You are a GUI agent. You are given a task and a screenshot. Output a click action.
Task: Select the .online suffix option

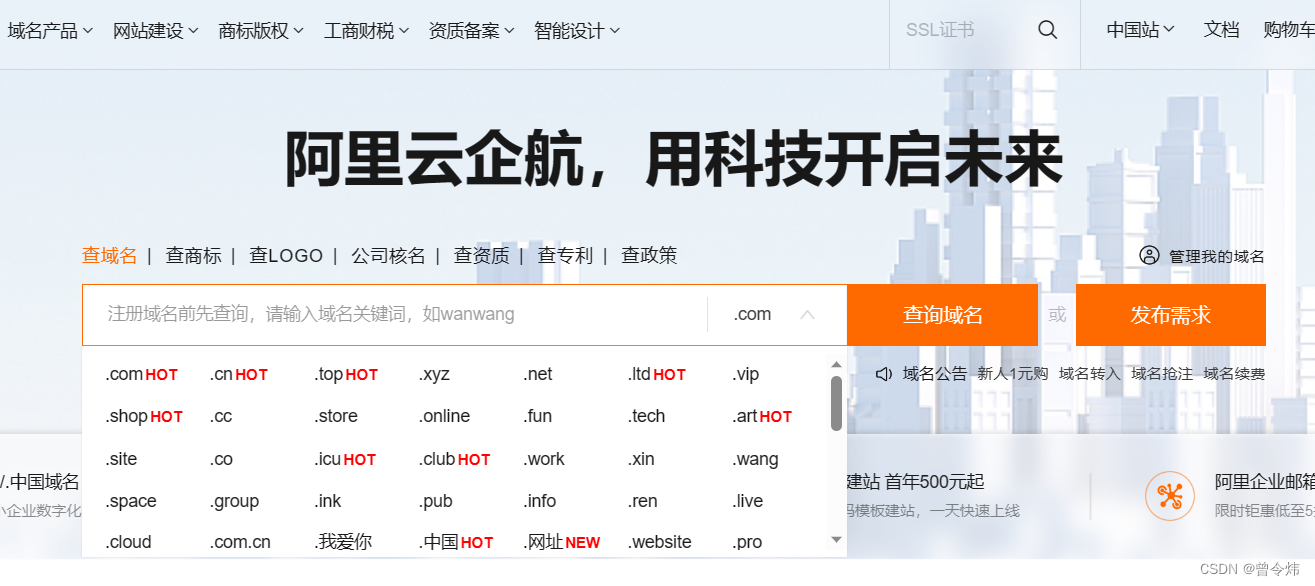click(x=444, y=416)
